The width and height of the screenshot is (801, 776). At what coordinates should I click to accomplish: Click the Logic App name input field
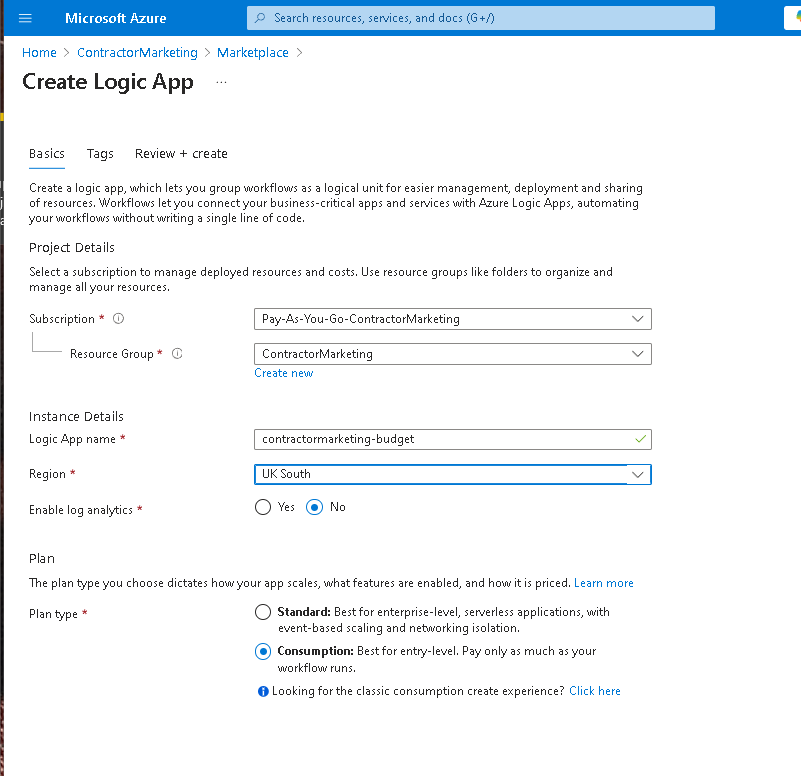click(453, 439)
